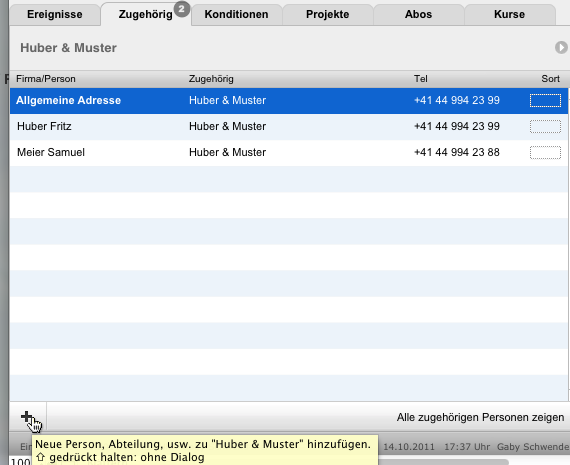This screenshot has width=570, height=465.
Task: Click the Sort field for Meier Samuel
Action: tap(545, 153)
